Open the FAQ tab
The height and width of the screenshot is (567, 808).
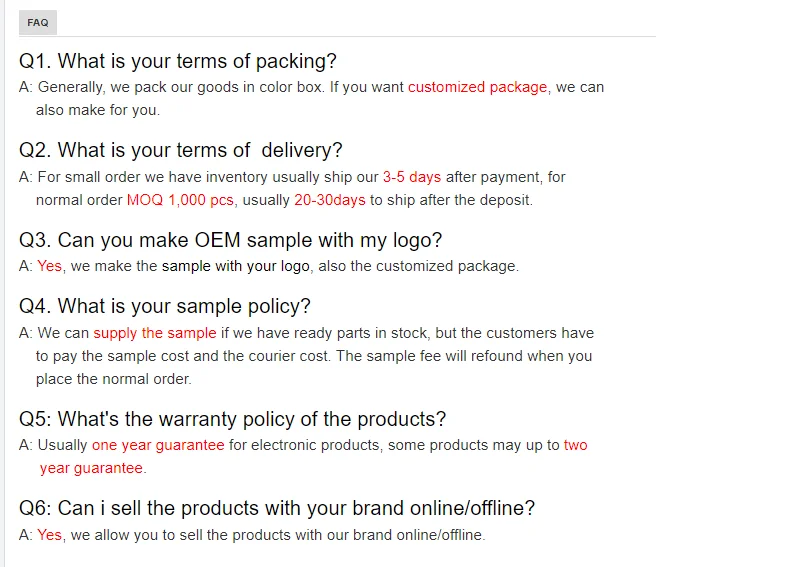tap(38, 22)
